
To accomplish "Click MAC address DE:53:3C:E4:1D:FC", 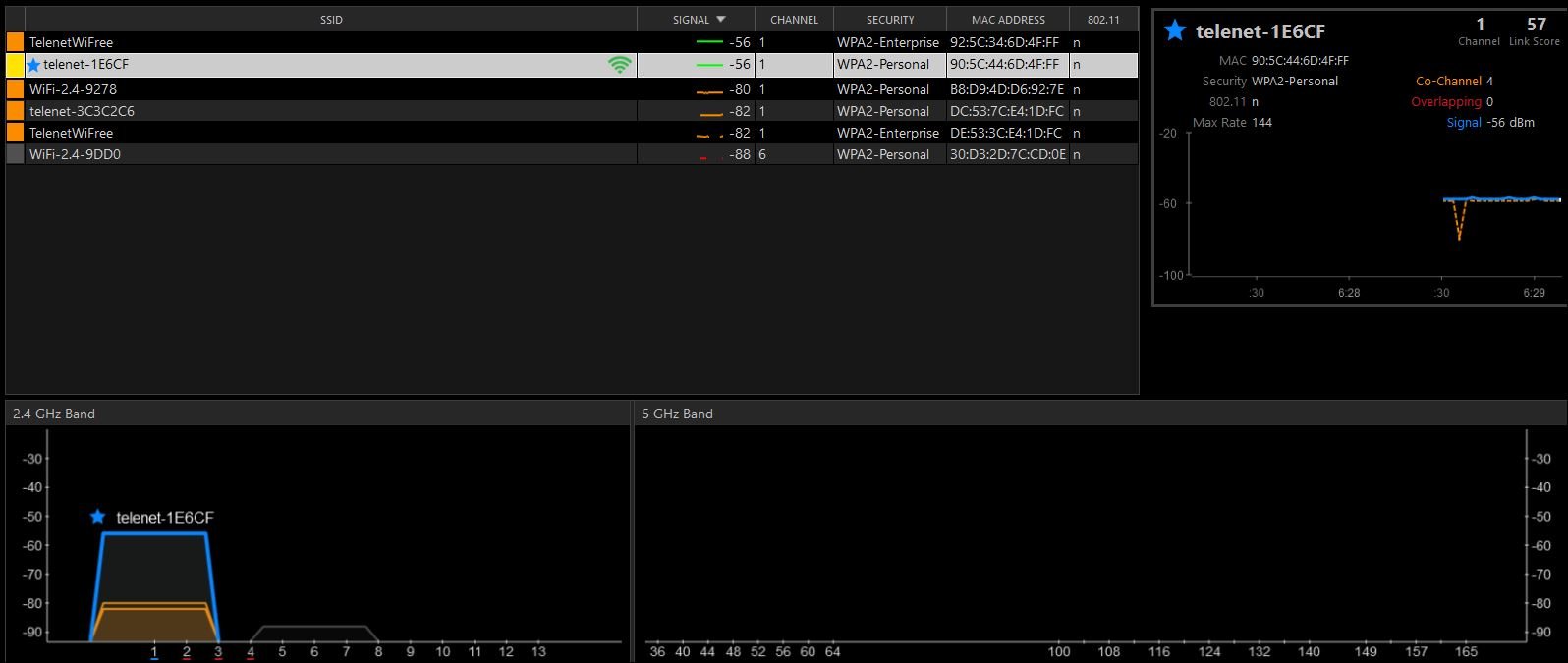I will [x=1005, y=133].
